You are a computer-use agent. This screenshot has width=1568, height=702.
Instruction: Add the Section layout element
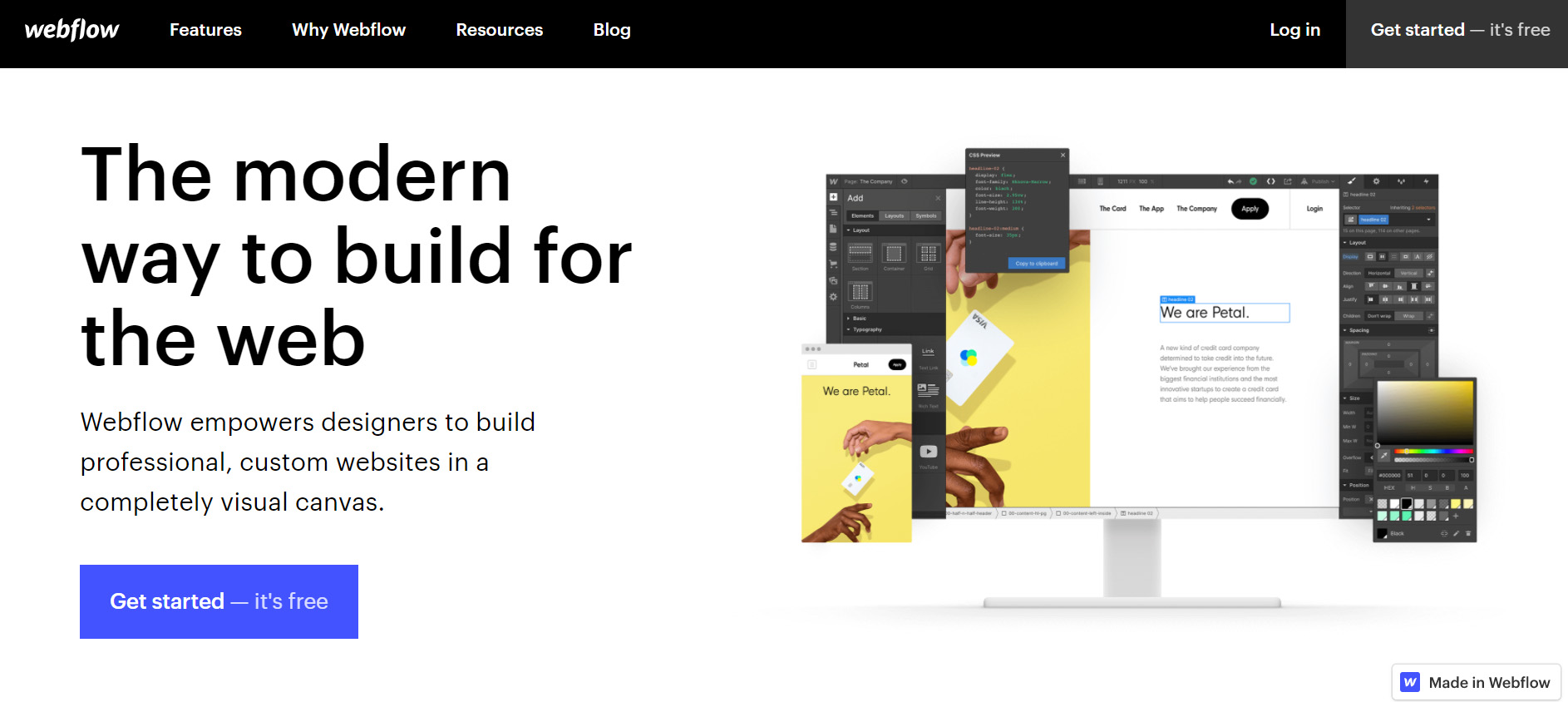[x=860, y=256]
